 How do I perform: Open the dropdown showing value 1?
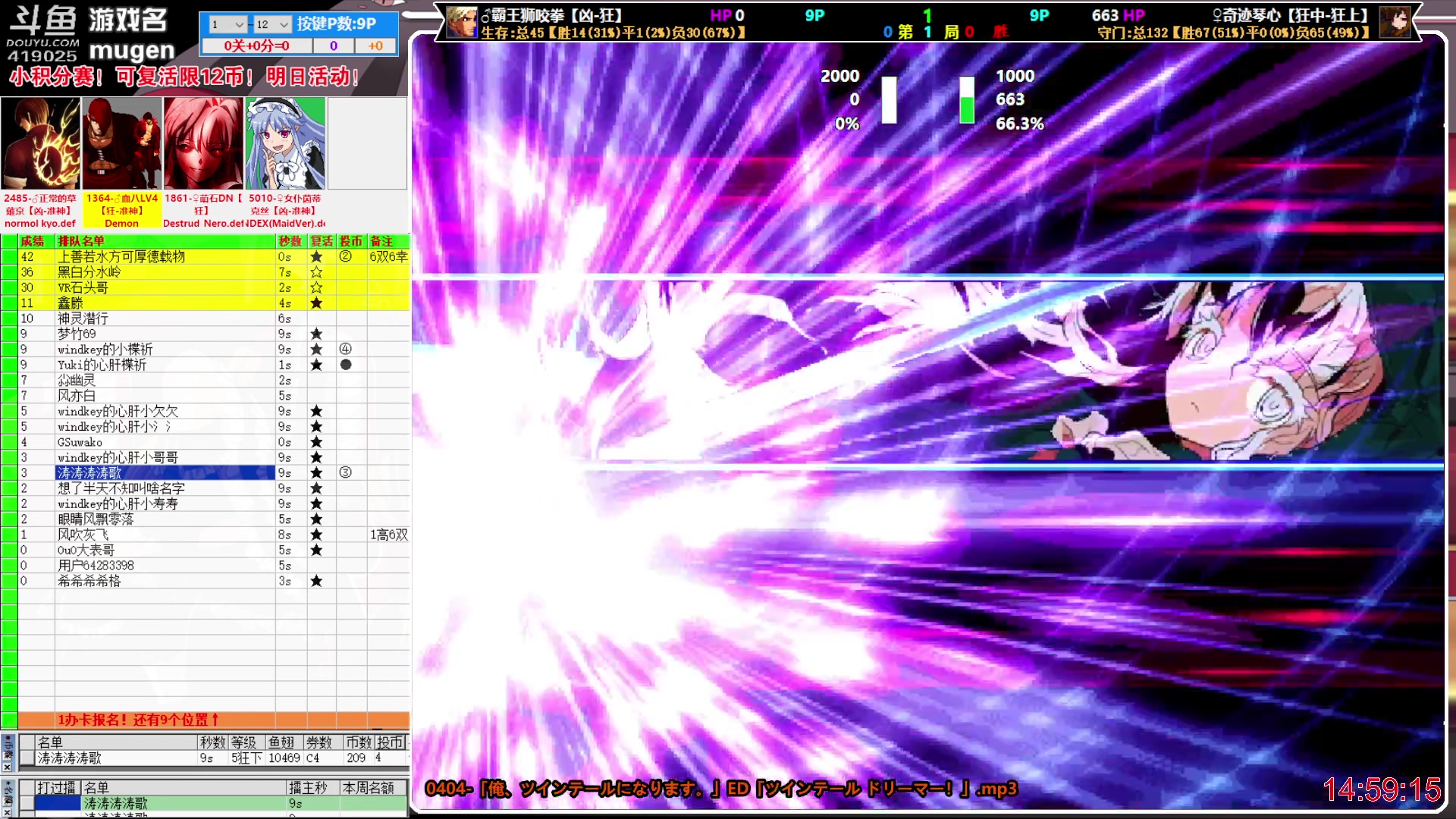[x=227, y=24]
